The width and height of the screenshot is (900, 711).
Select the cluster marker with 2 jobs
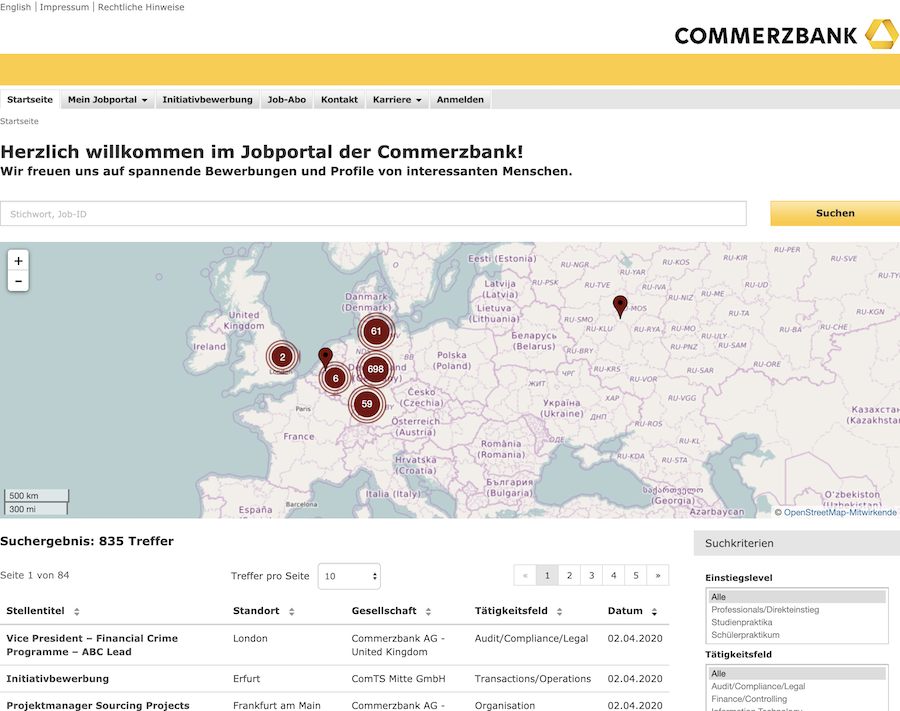(x=283, y=356)
